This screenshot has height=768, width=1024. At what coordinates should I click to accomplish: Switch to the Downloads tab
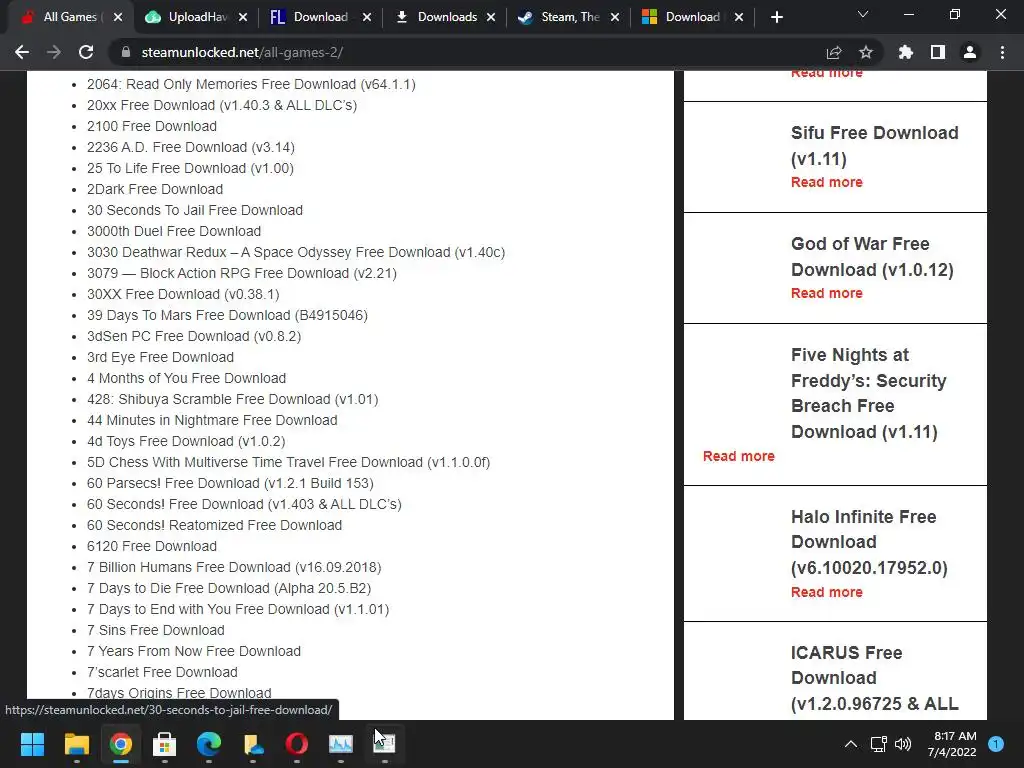[446, 17]
